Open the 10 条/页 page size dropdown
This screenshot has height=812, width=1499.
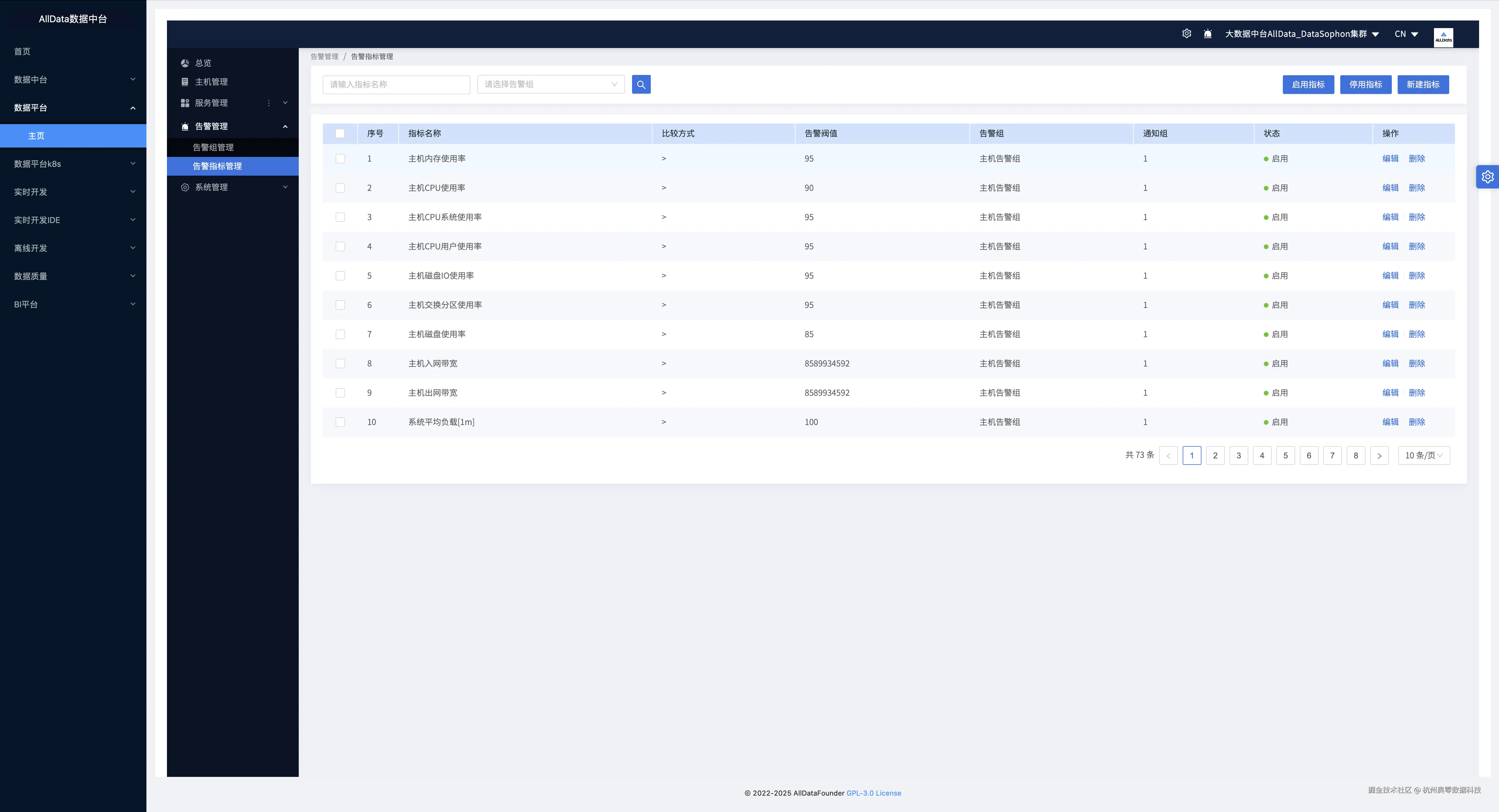coord(1423,455)
